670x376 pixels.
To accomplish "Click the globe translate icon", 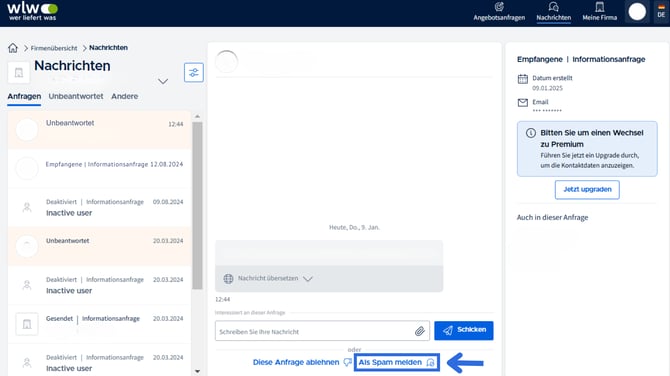I will click(x=228, y=279).
